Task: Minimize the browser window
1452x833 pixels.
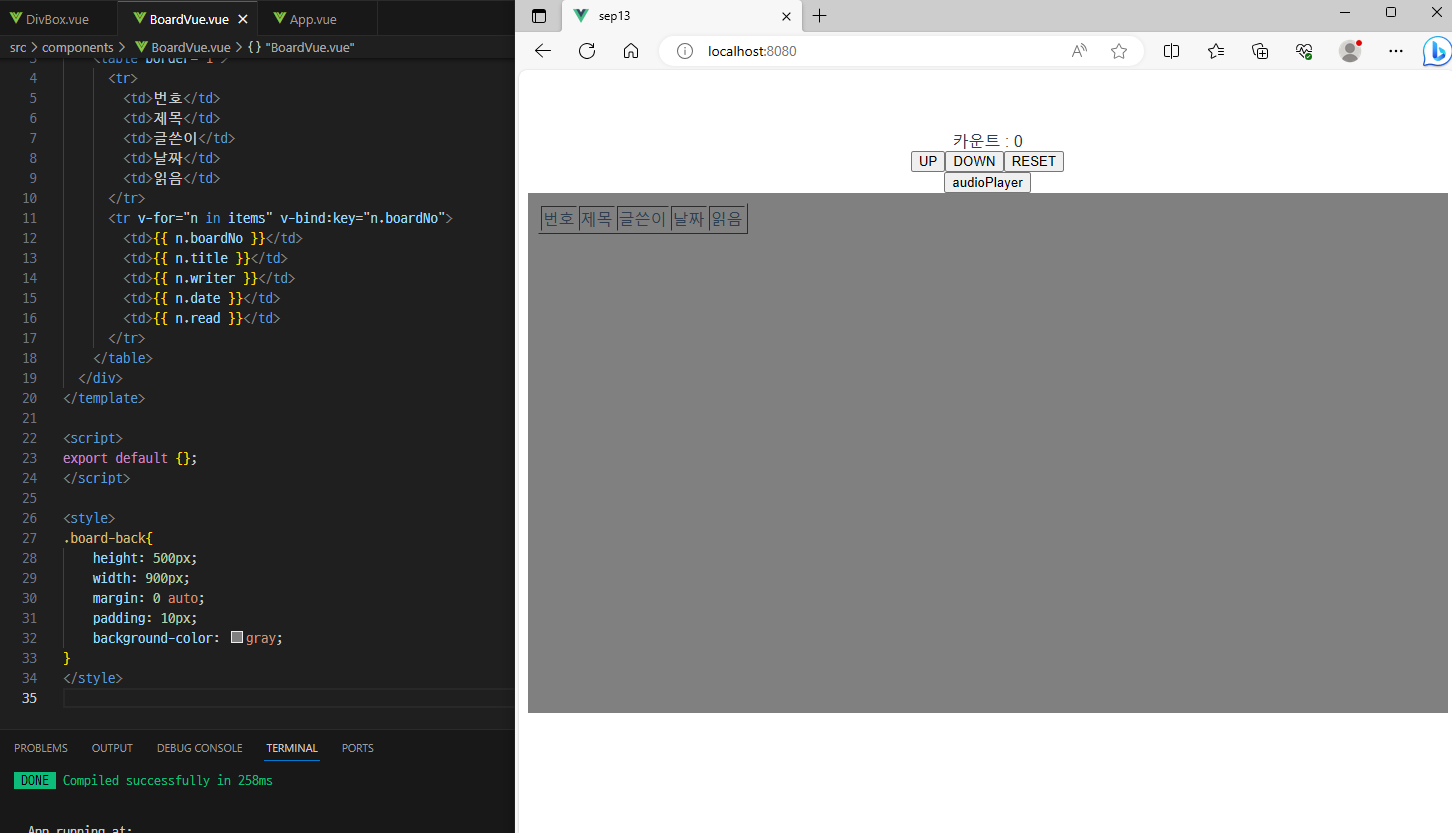Action: [1345, 12]
